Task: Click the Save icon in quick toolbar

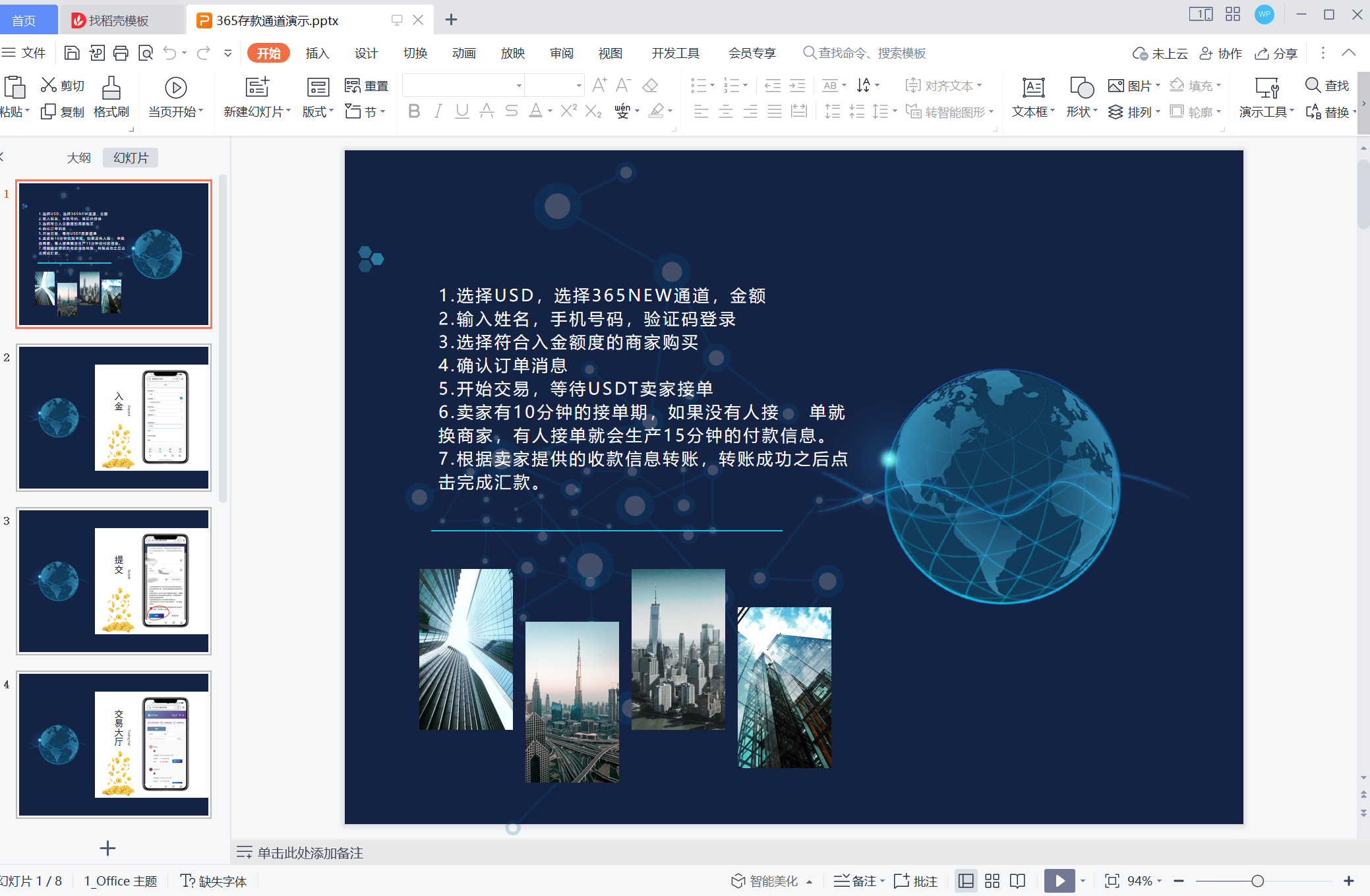Action: click(72, 53)
